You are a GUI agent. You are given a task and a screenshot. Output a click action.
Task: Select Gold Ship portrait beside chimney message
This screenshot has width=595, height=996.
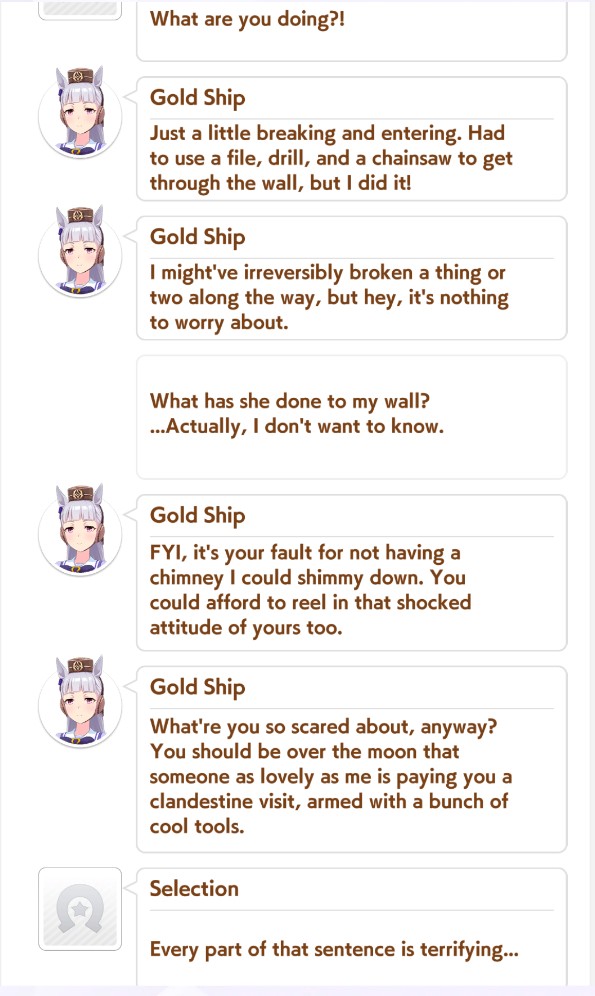tap(80, 531)
